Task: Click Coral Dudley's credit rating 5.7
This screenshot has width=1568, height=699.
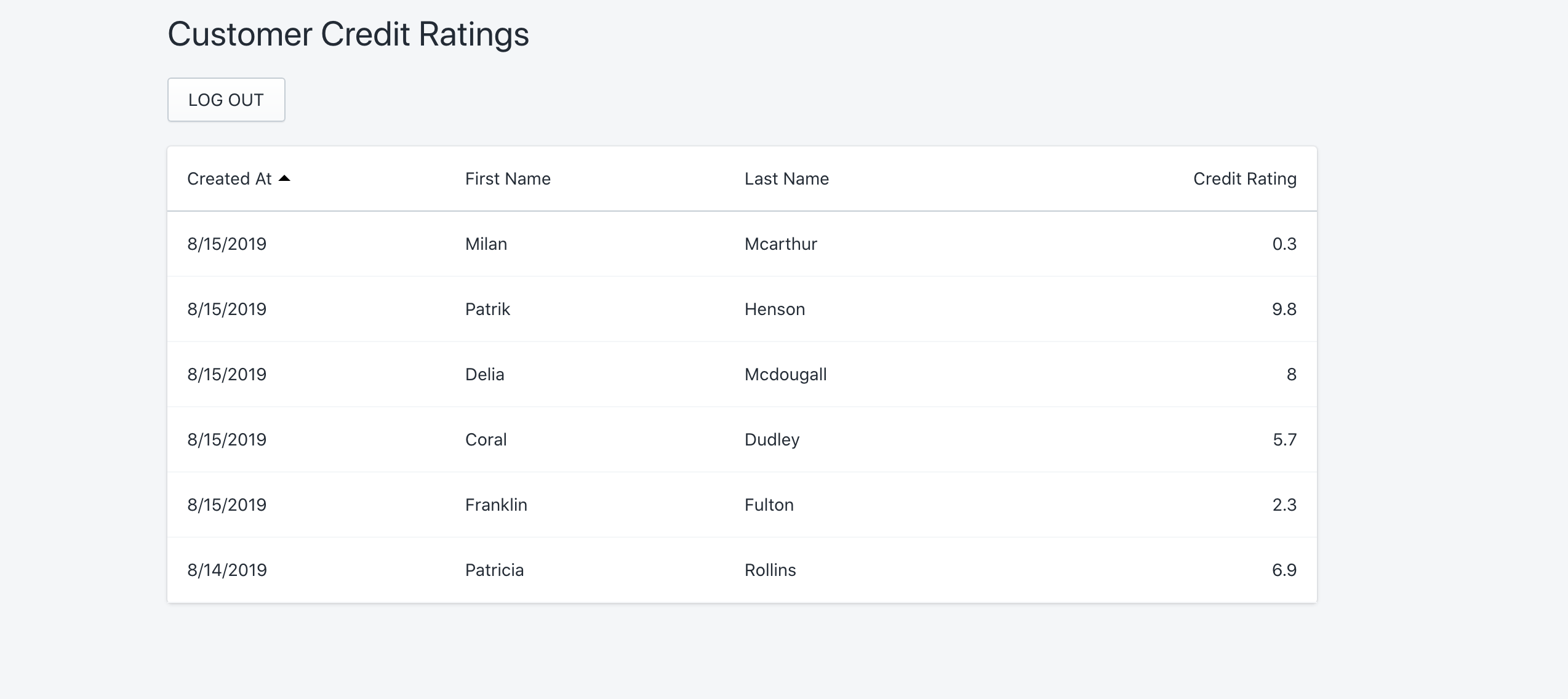Action: point(1284,440)
